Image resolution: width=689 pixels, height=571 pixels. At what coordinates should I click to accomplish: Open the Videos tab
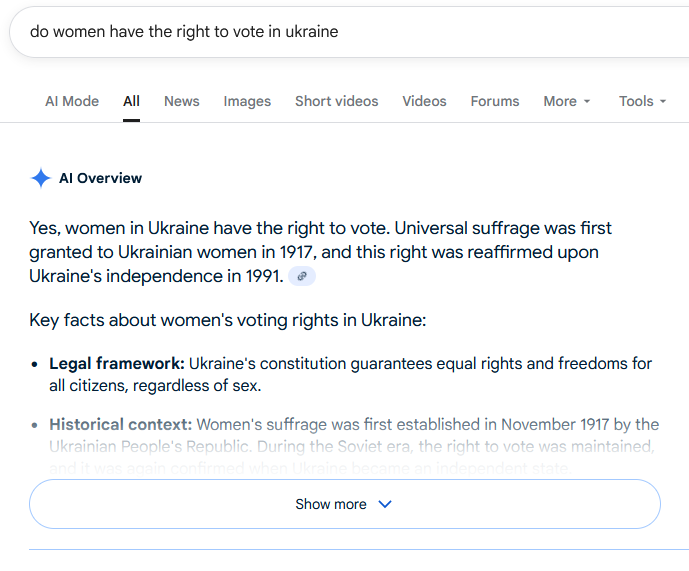(424, 101)
